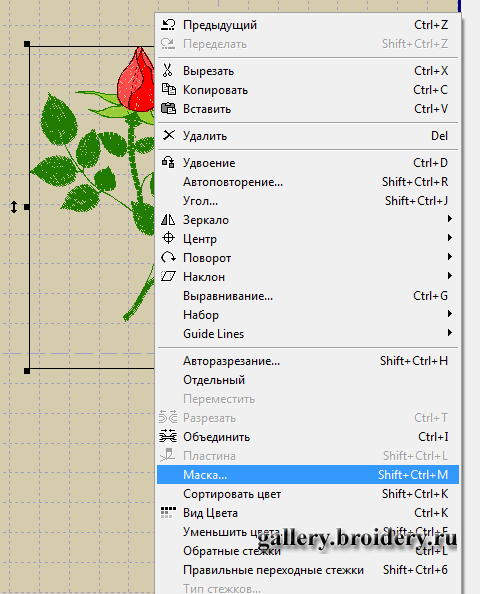The width and height of the screenshot is (480, 594).
Task: Select Автоповторение... menu item
Action: 308,181
